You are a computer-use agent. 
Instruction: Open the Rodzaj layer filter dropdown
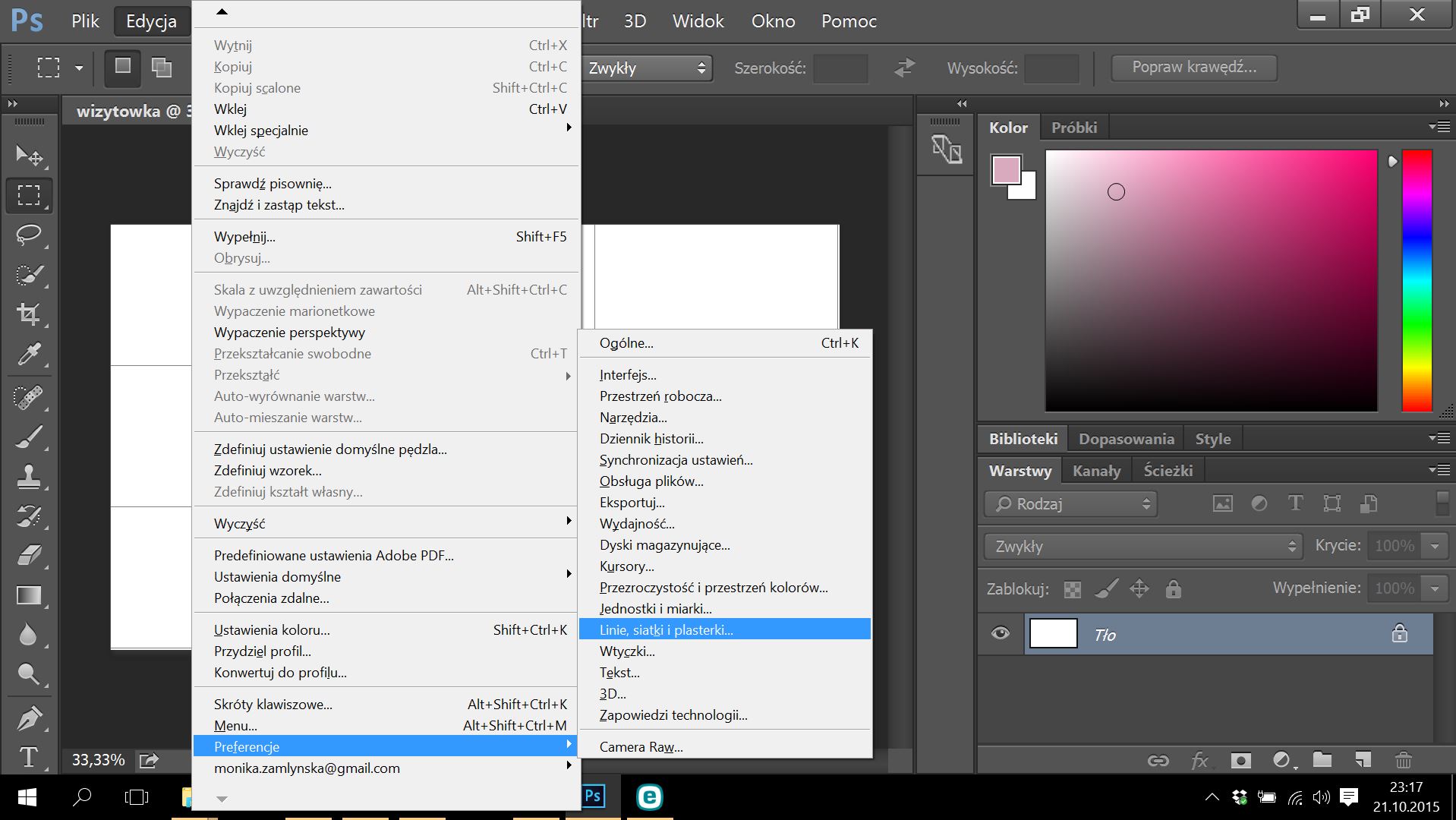click(1071, 504)
